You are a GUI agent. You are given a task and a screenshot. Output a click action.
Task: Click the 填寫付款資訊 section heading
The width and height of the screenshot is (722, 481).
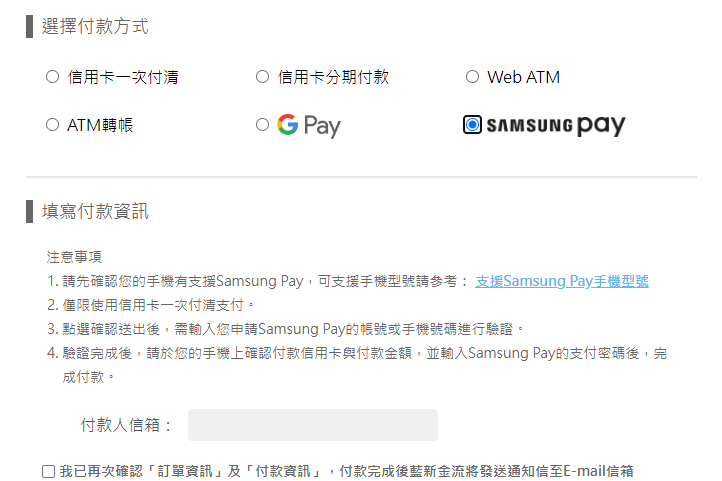click(95, 211)
